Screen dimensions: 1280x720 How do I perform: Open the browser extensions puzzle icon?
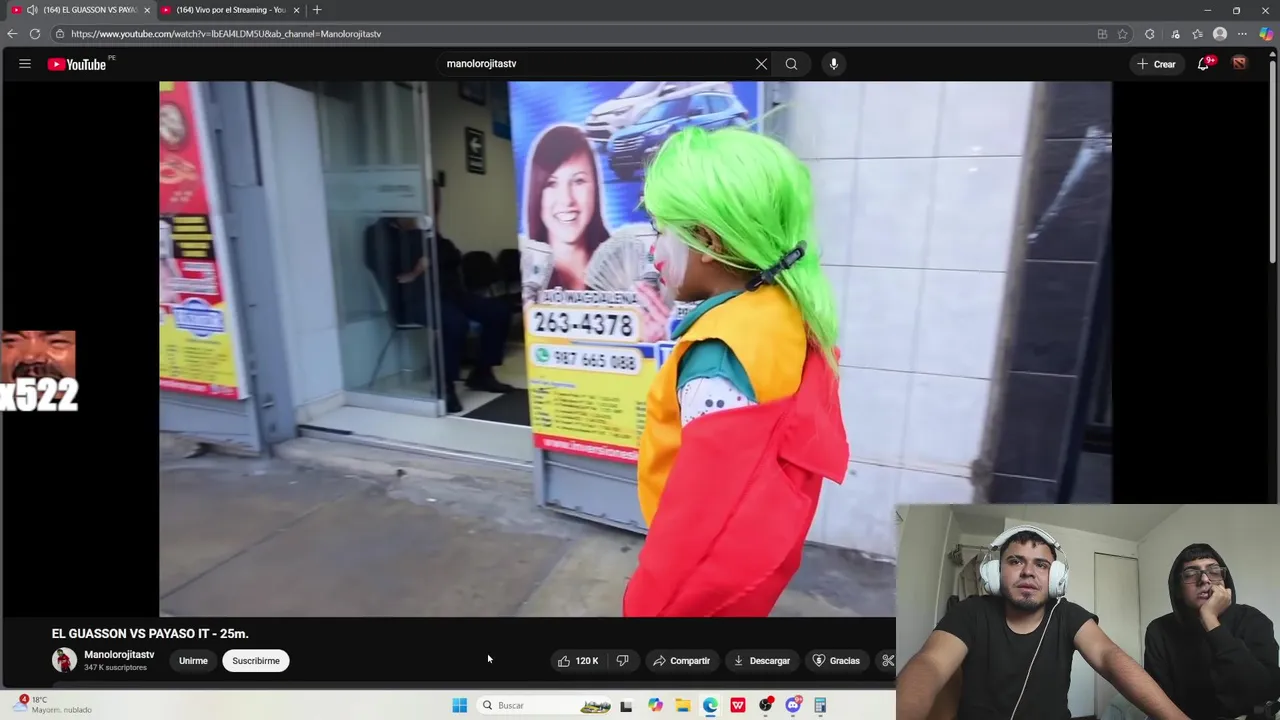pyautogui.click(x=1149, y=34)
